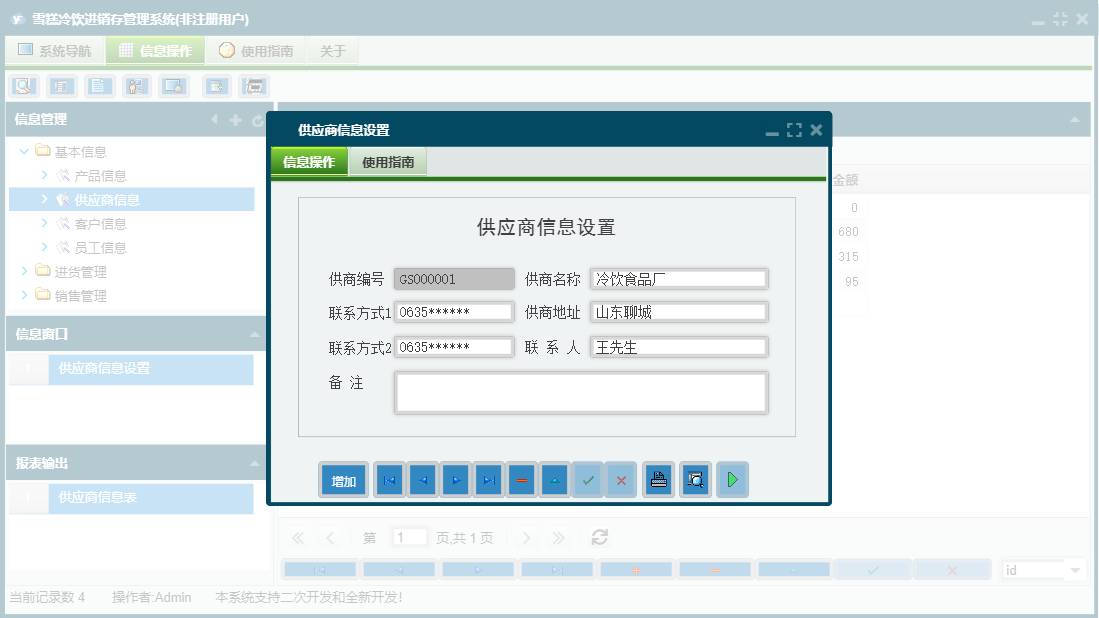Click the green run arrow icon in the dialog

731,479
